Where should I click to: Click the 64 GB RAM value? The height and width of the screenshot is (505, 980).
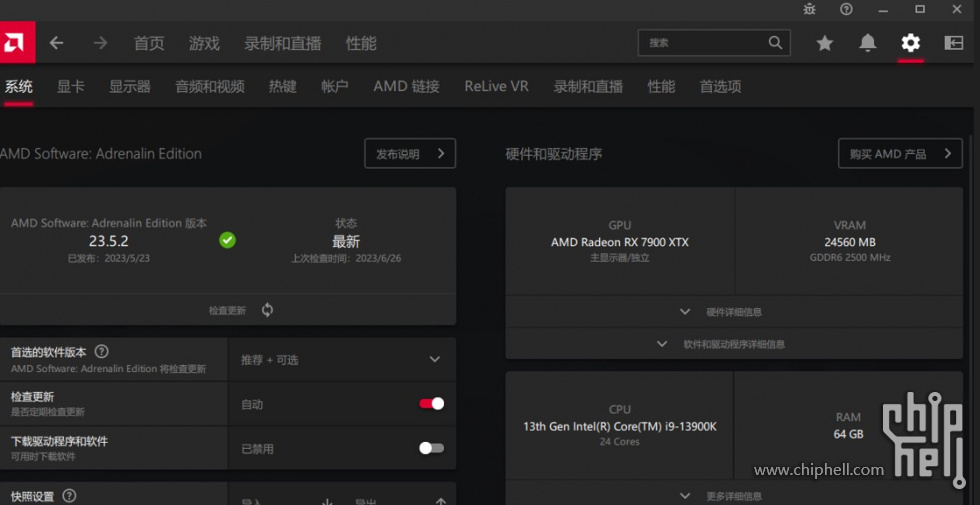[x=848, y=434]
